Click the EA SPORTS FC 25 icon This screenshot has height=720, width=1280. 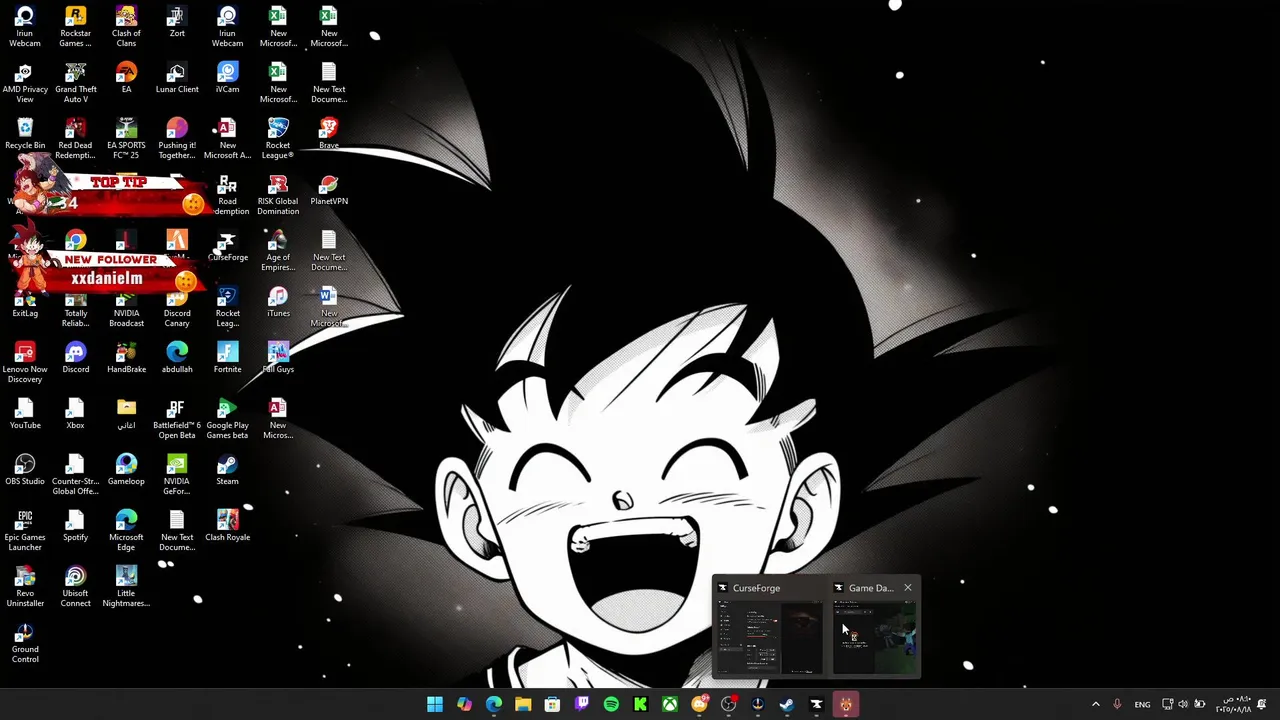(126, 139)
